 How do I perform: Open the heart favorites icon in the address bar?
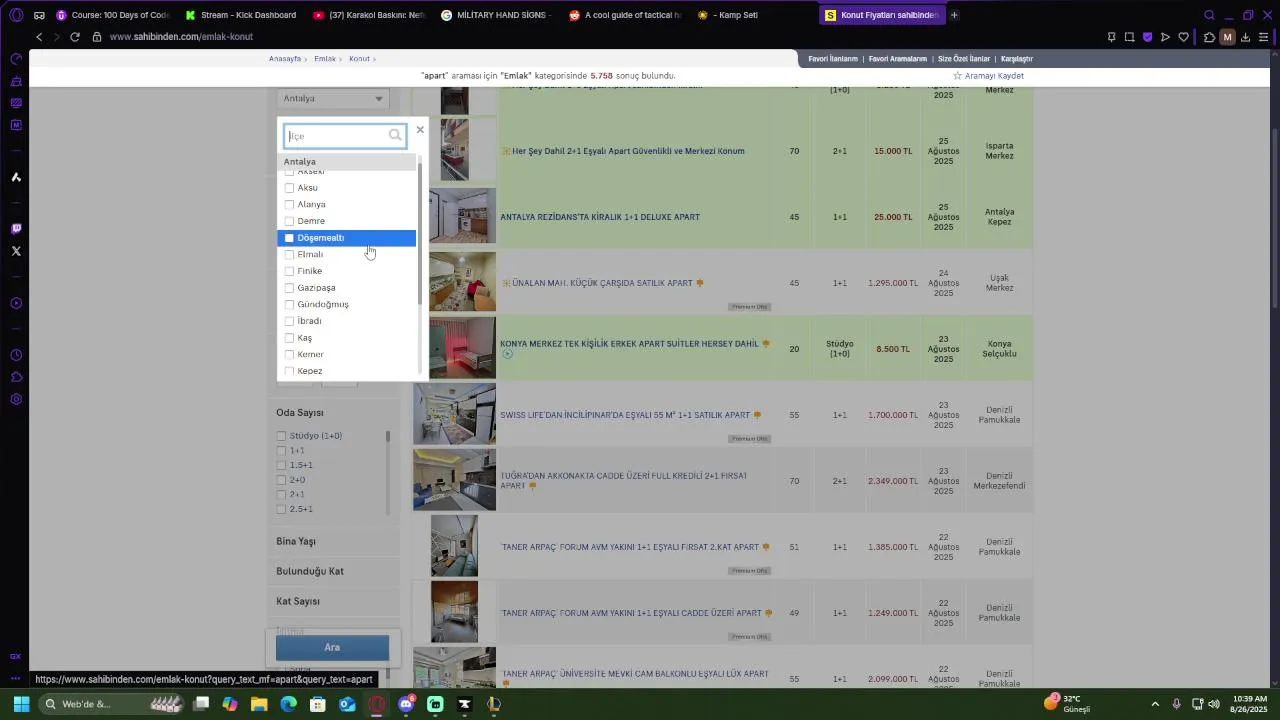tap(1183, 37)
